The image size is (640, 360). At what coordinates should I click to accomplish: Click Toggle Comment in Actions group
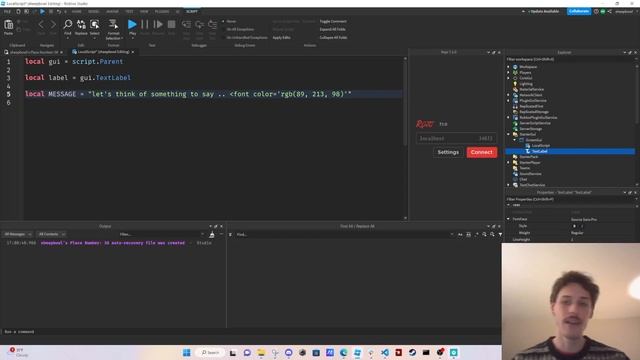(333, 21)
